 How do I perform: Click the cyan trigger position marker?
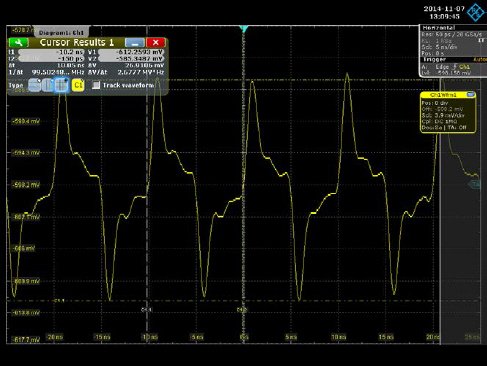(244, 29)
